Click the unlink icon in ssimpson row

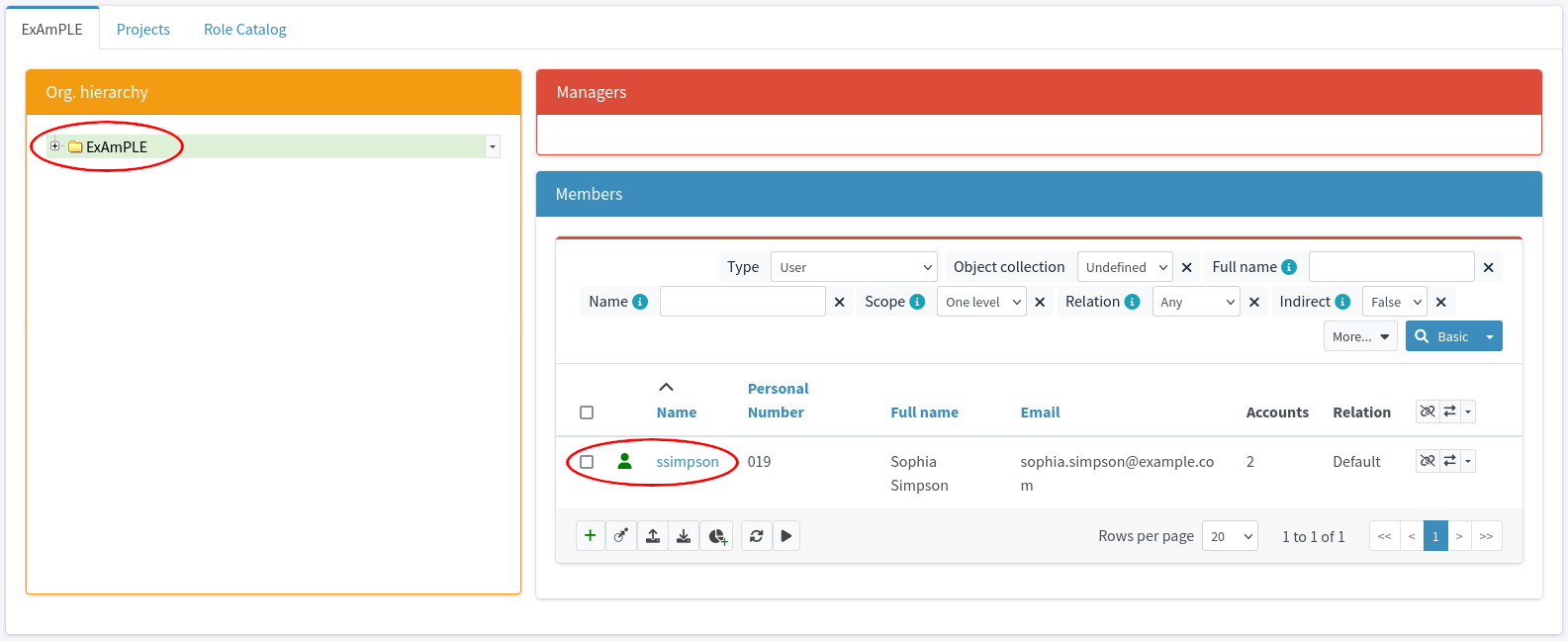(x=1428, y=461)
